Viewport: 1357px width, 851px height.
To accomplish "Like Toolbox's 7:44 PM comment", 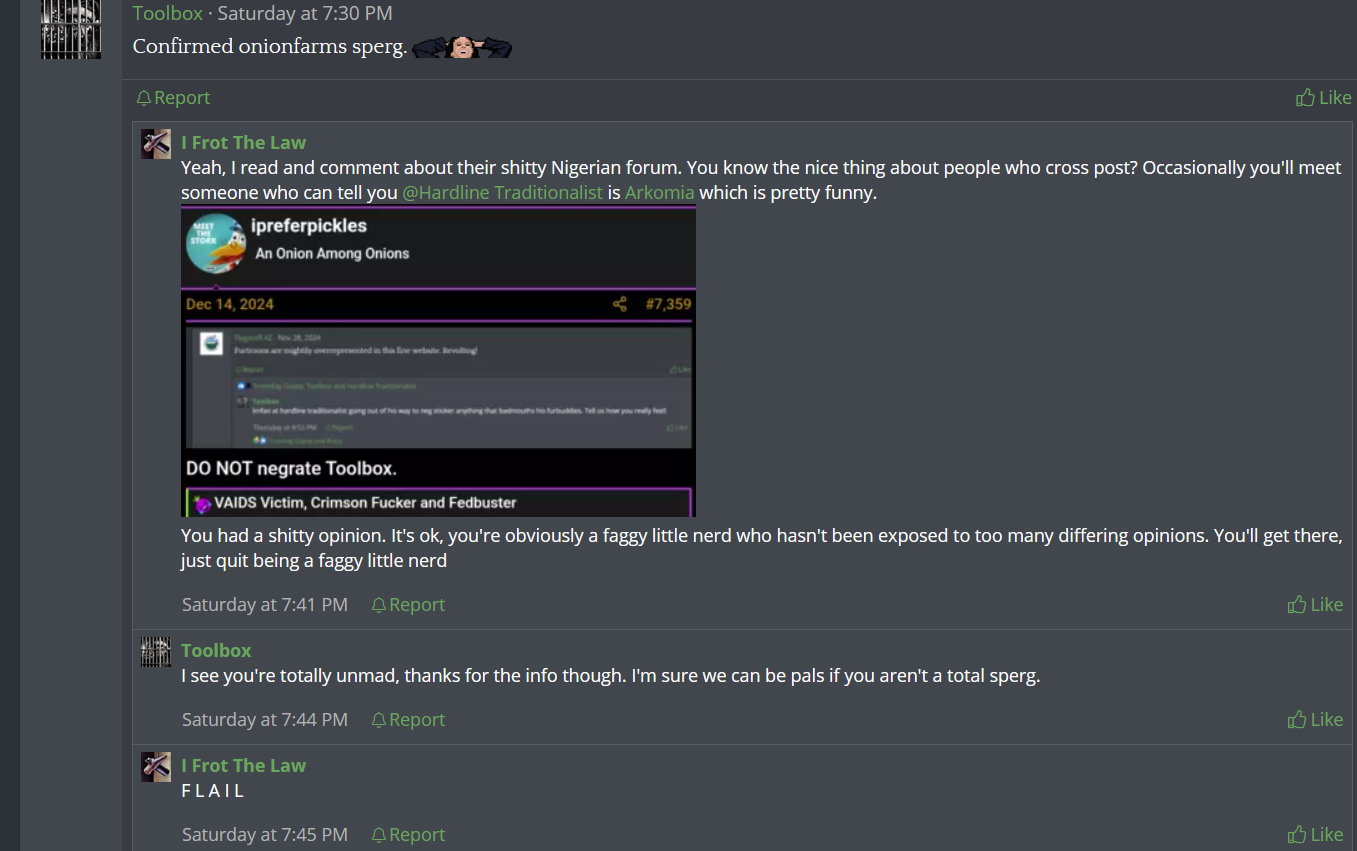I will tap(1315, 720).
